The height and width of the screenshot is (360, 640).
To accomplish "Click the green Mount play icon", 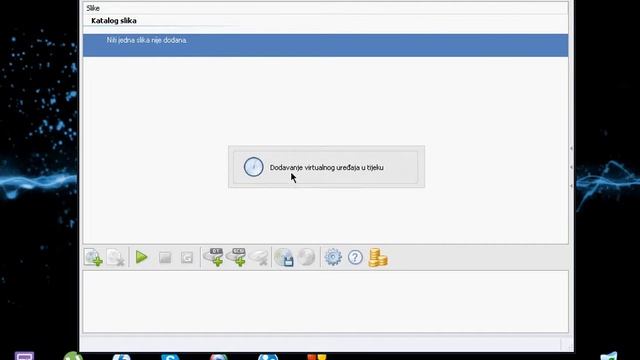I will click(142, 257).
